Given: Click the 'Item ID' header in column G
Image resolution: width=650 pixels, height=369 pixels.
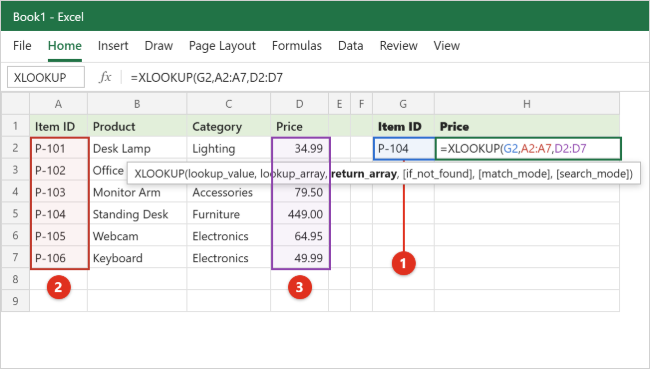Looking at the screenshot, I should click(403, 126).
